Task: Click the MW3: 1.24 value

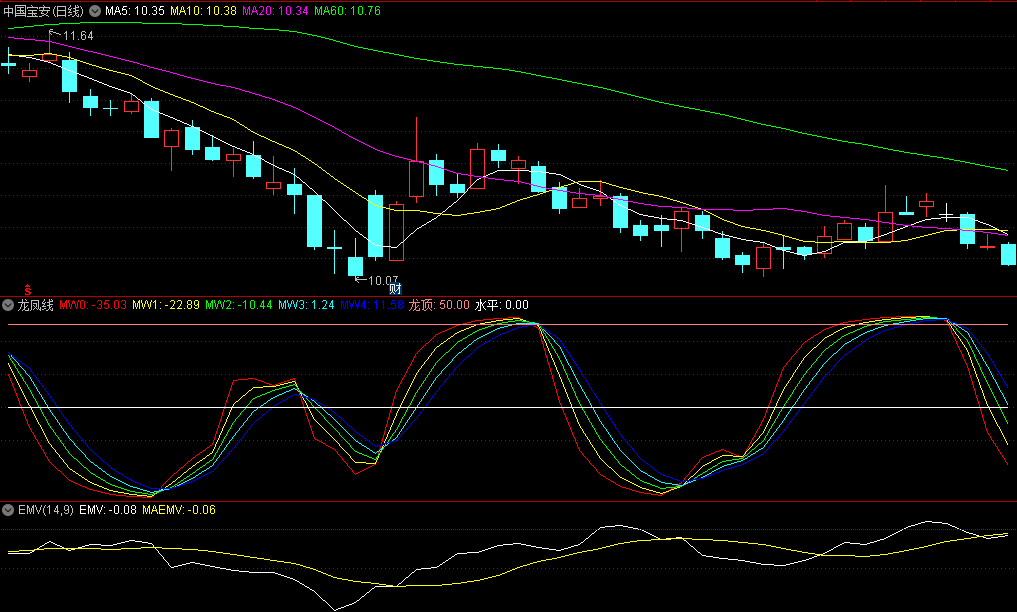Action: (306, 305)
